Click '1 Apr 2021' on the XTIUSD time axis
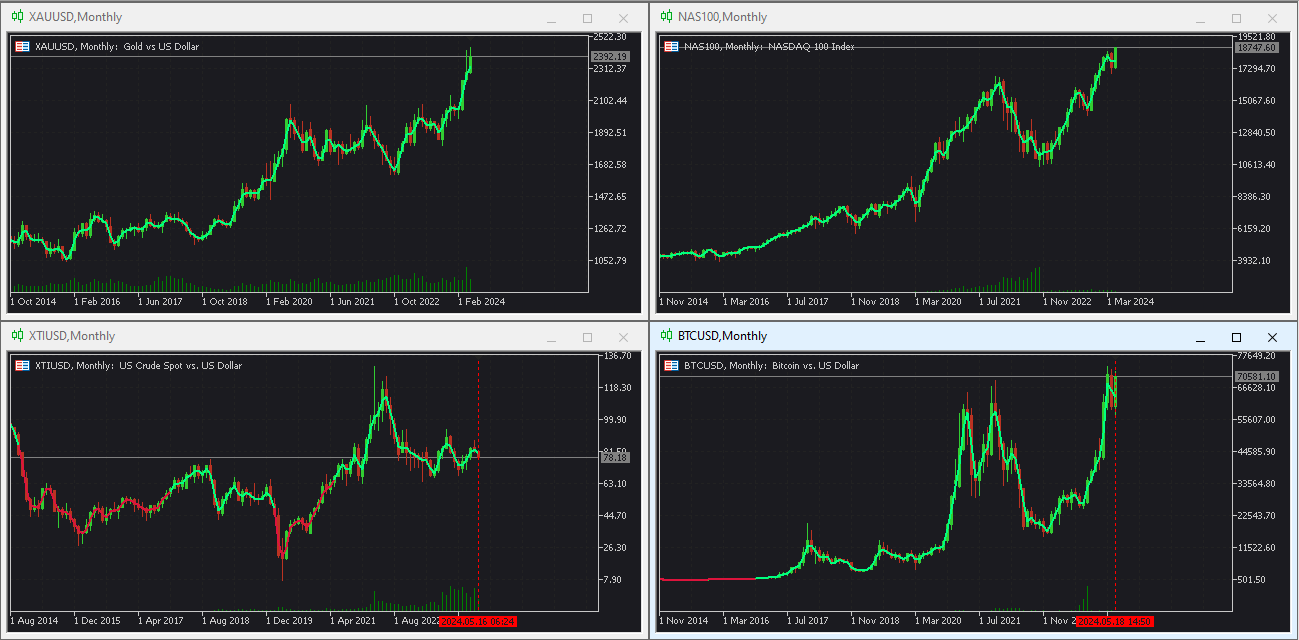The height and width of the screenshot is (640, 1299). pyautogui.click(x=354, y=621)
